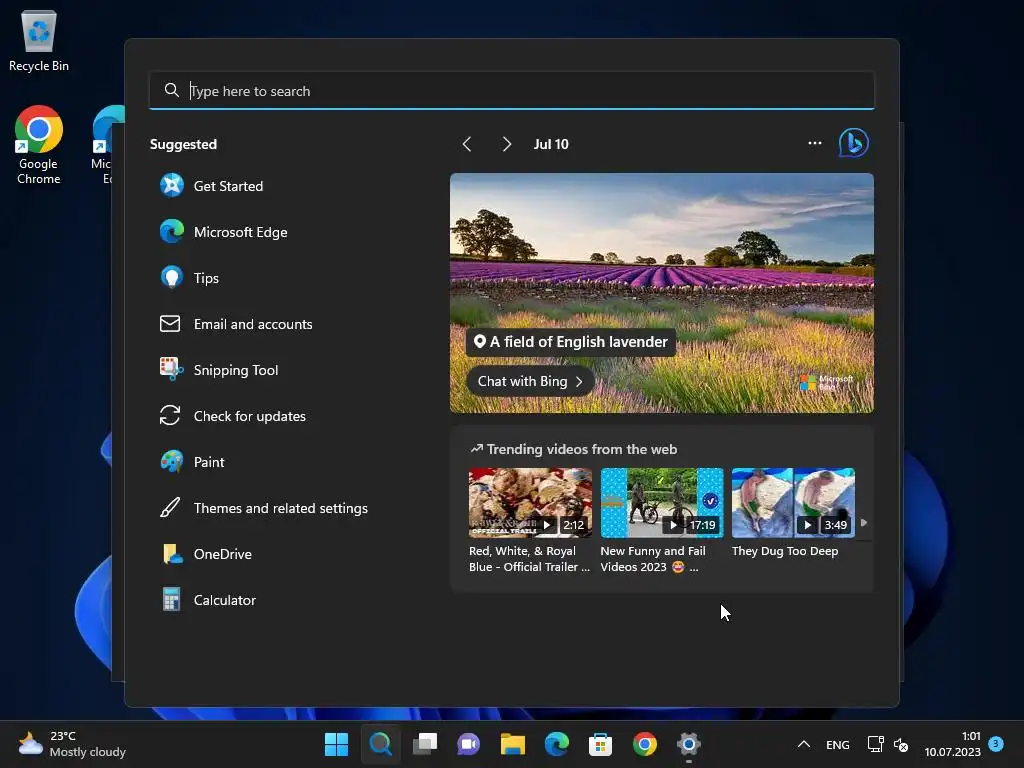Play They Dug Too Deep video
The image size is (1024, 768).
pos(793,503)
